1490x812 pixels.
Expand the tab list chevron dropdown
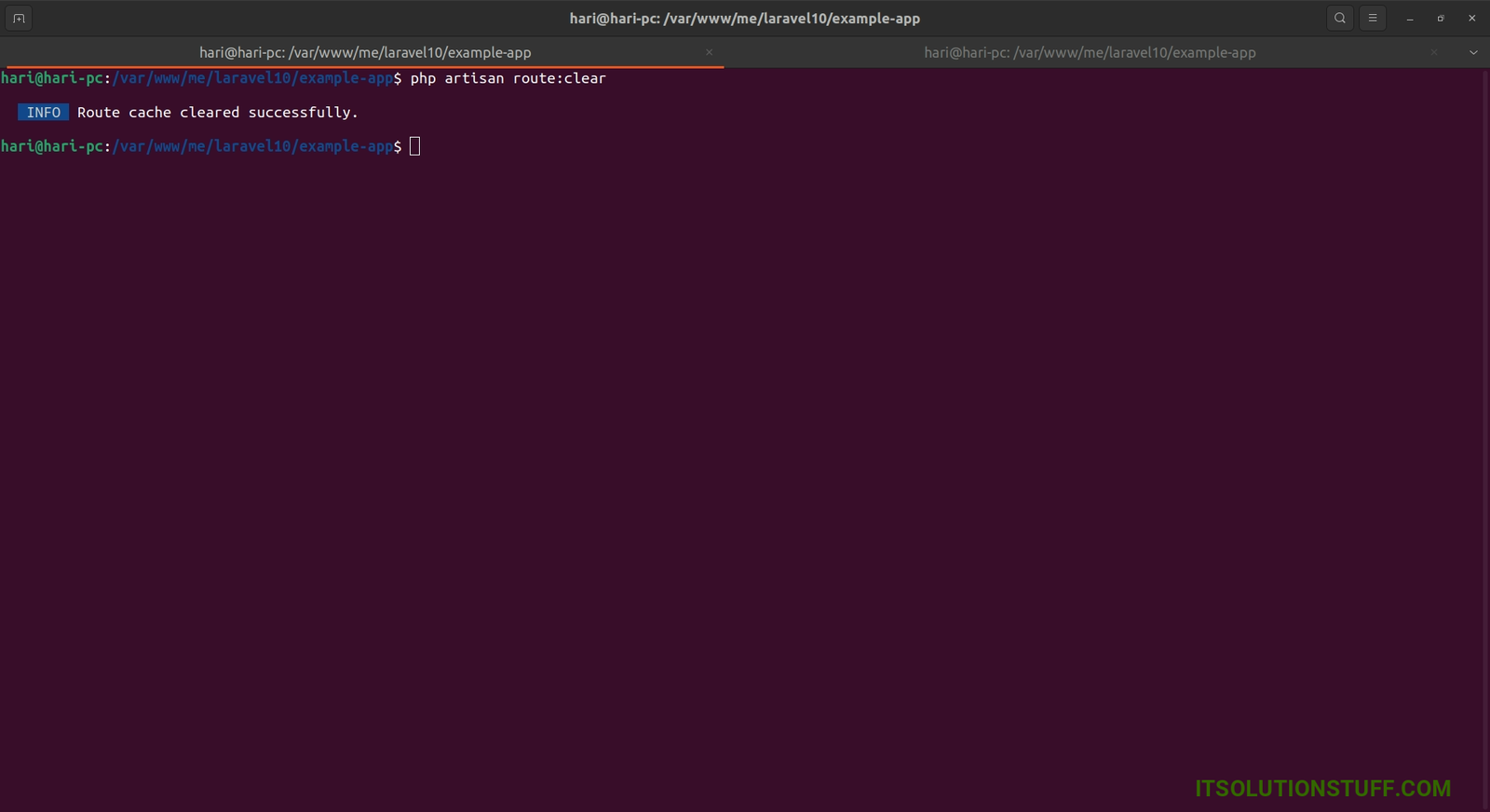pos(1473,52)
